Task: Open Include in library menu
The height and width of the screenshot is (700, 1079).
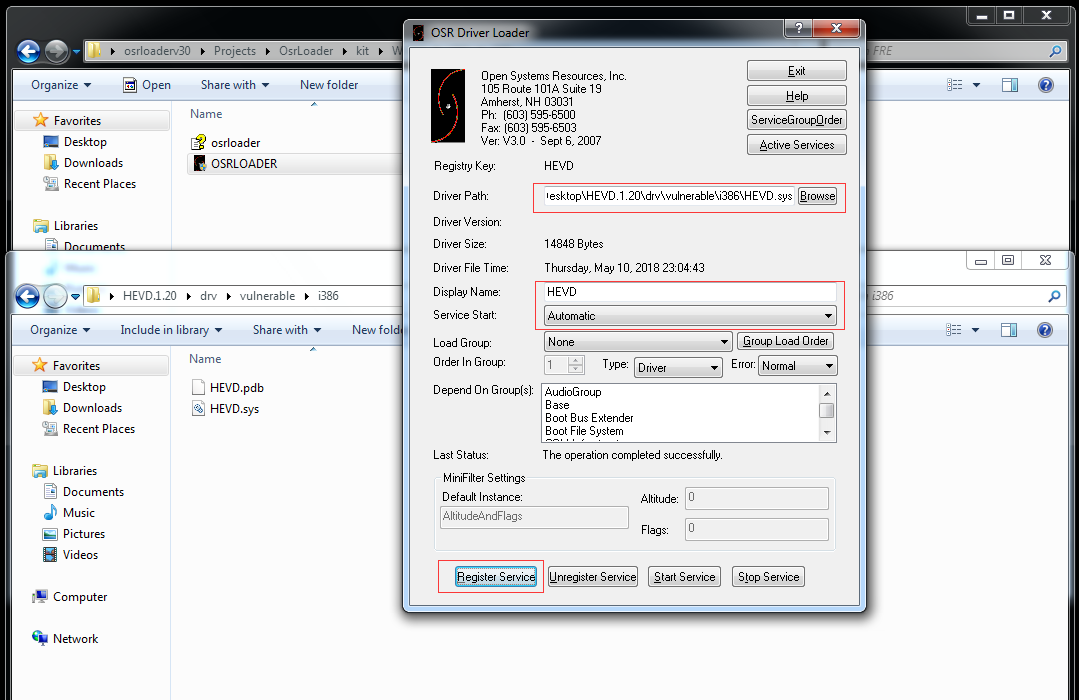Action: [x=171, y=330]
